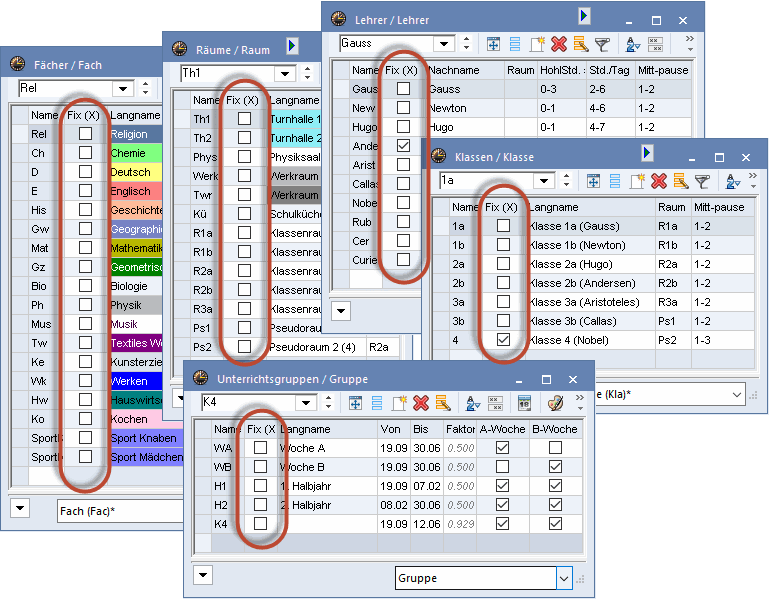Check Fix (X) for teacher Gauss
This screenshot has height=599, width=772.
click(403, 88)
